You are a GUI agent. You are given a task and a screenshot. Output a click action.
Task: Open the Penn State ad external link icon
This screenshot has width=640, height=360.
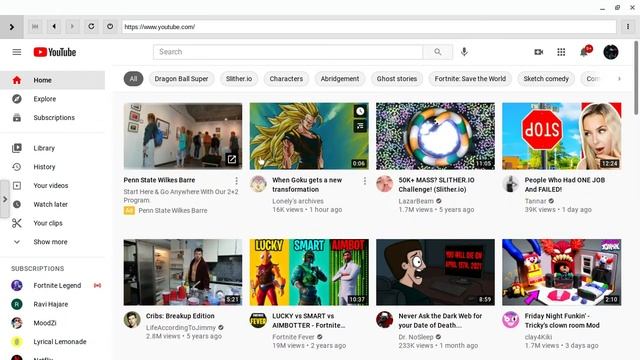231,159
